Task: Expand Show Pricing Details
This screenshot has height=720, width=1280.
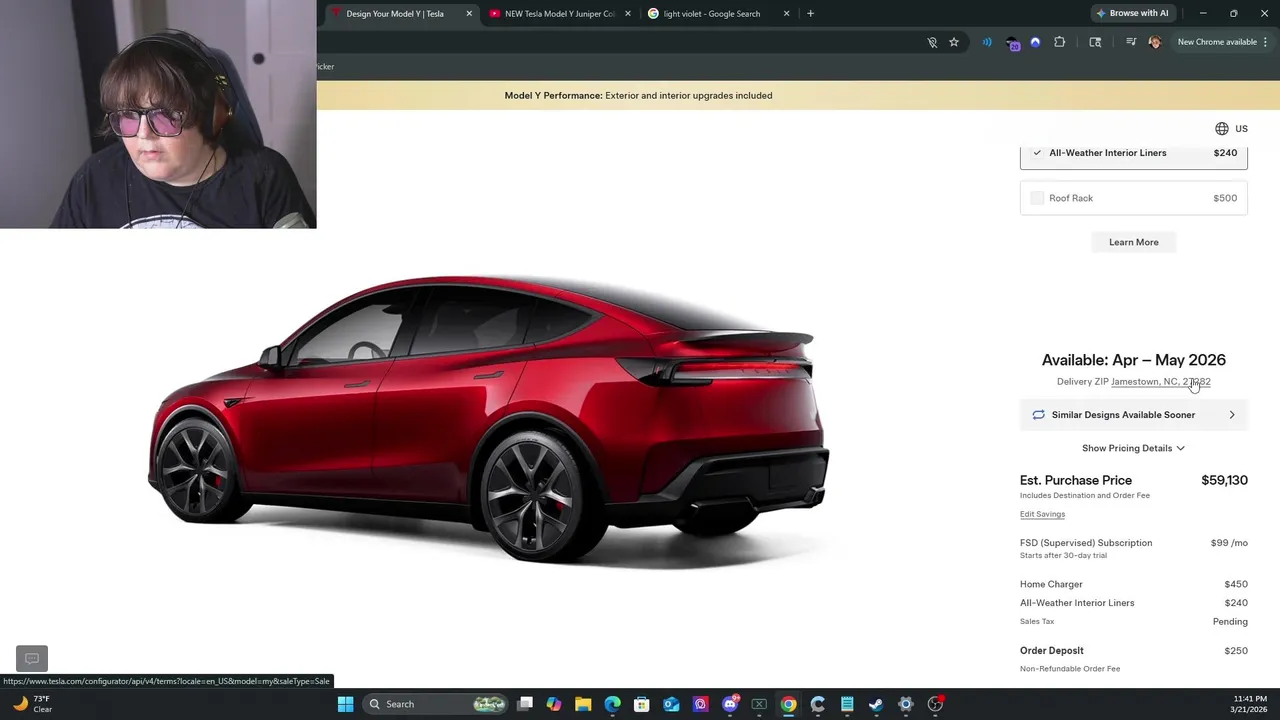Action: (x=1133, y=448)
